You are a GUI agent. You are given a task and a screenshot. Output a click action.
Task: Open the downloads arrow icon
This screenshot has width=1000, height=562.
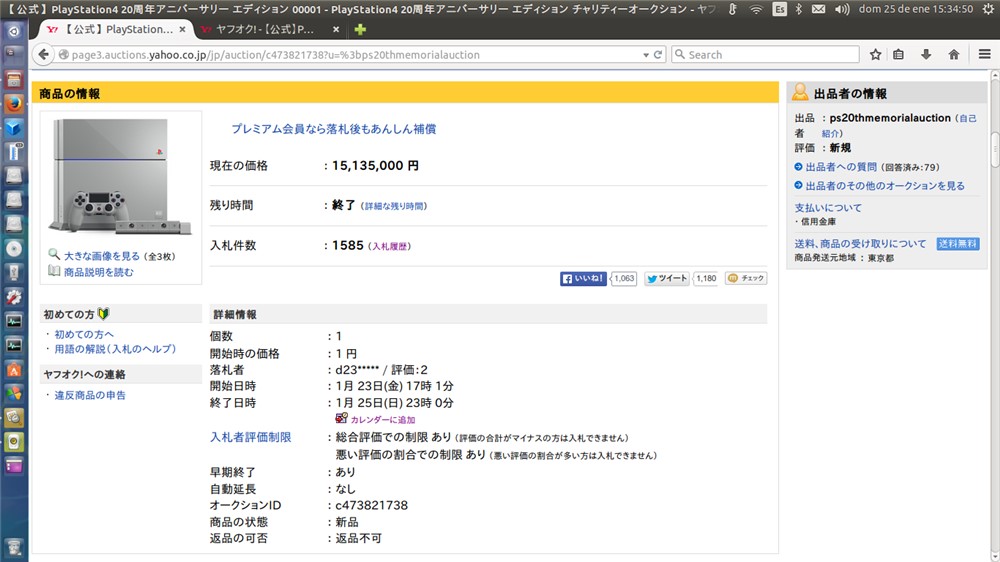coord(926,55)
